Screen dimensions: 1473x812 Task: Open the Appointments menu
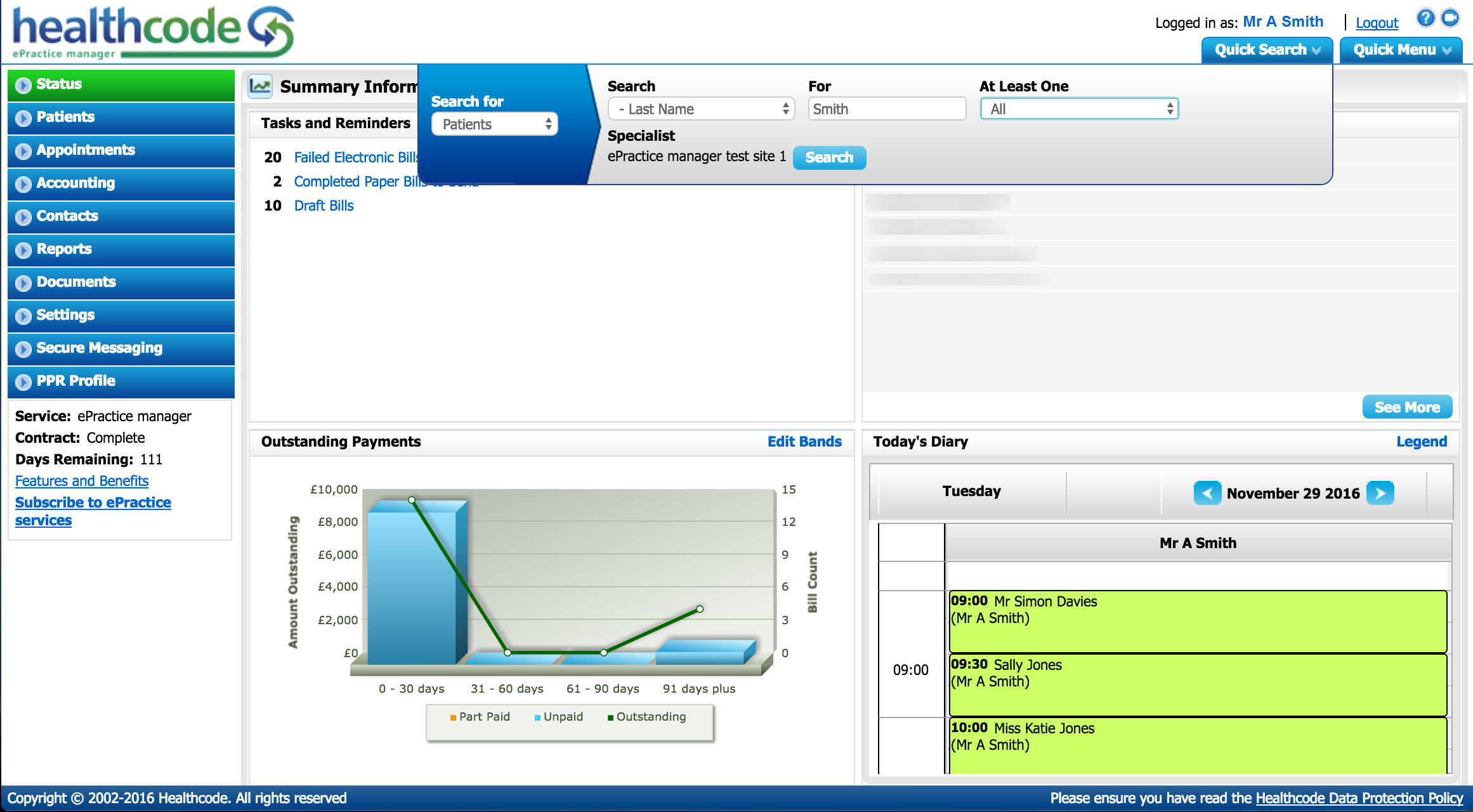121,151
